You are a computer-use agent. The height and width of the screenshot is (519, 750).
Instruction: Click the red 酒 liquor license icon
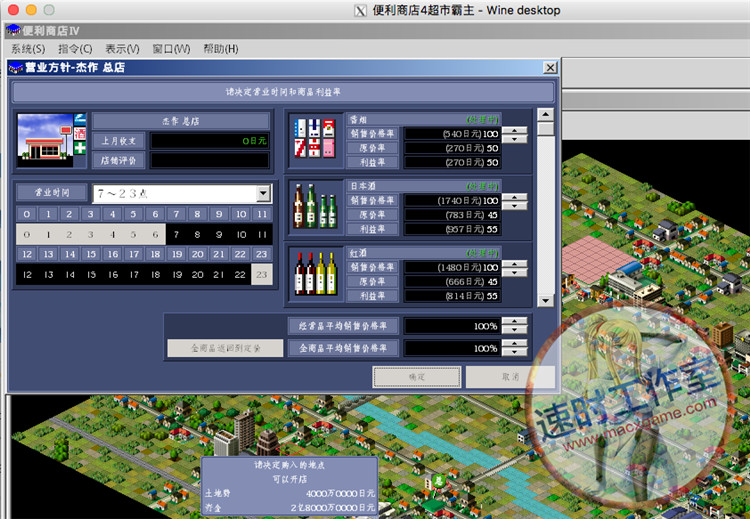(80, 133)
